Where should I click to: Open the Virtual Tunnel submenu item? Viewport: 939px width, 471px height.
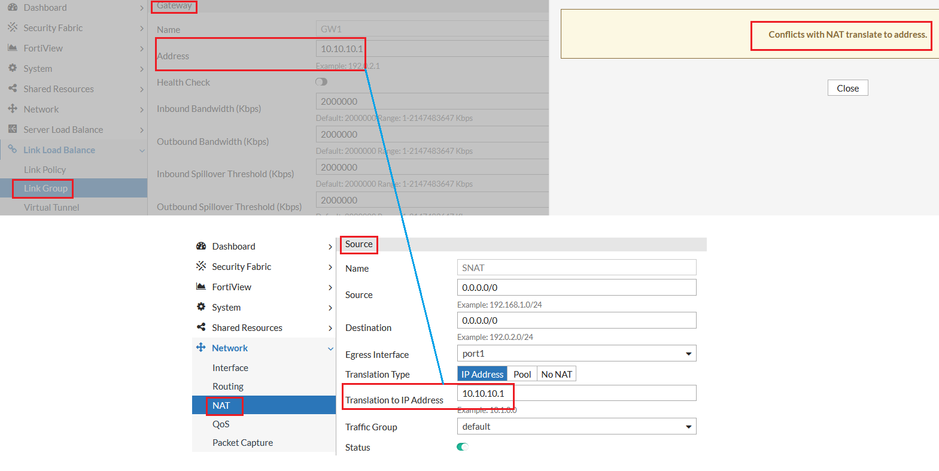point(74,207)
